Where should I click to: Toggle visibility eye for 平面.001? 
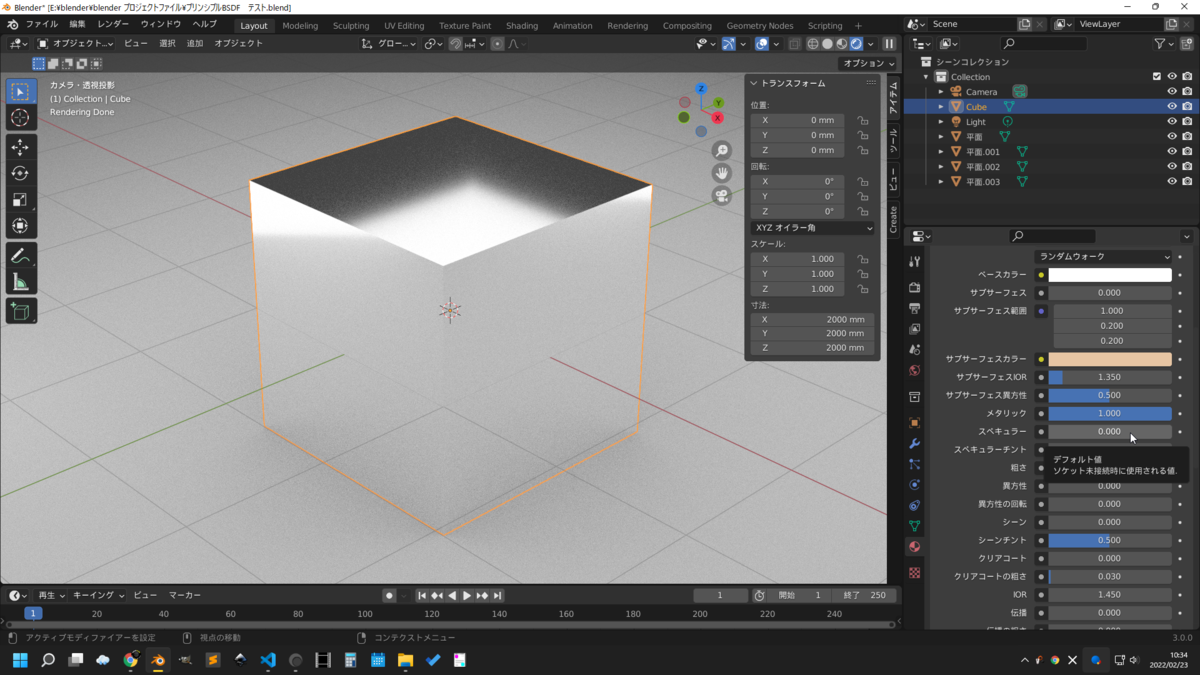[x=1172, y=151]
